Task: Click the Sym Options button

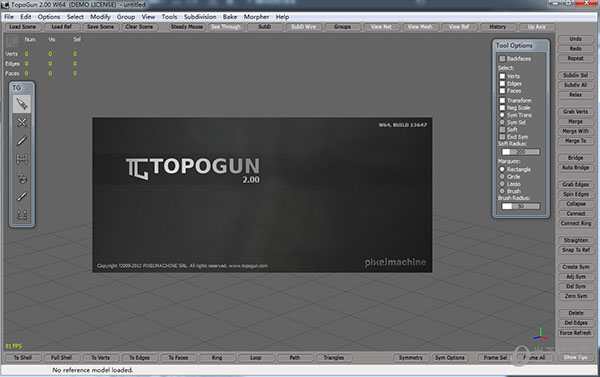Action: pos(450,357)
